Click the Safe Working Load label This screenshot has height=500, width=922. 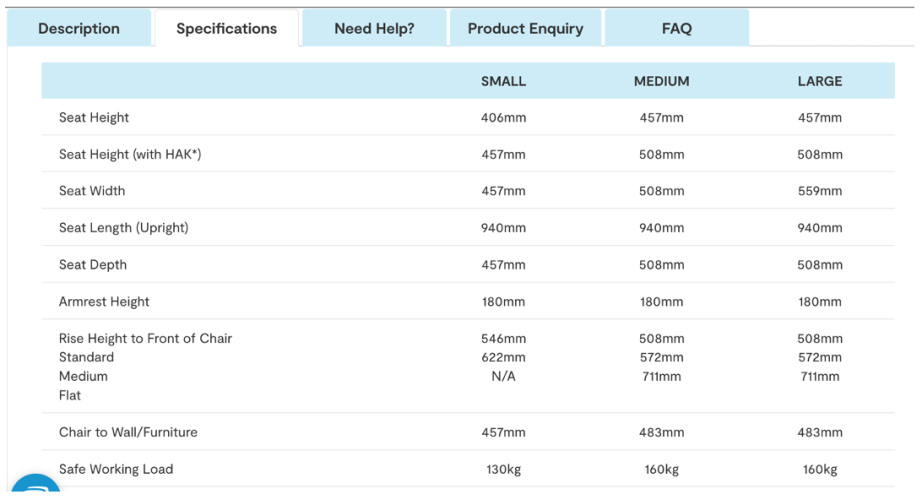(116, 469)
